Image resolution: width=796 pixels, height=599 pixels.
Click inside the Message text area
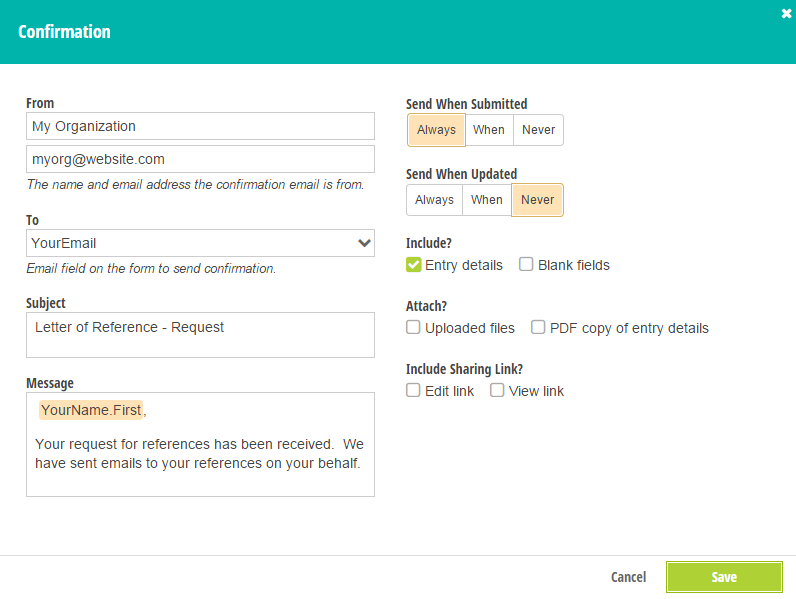[x=200, y=444]
